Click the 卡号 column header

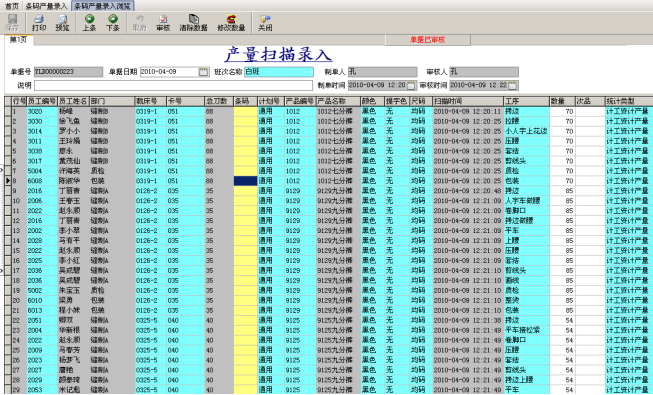click(185, 101)
